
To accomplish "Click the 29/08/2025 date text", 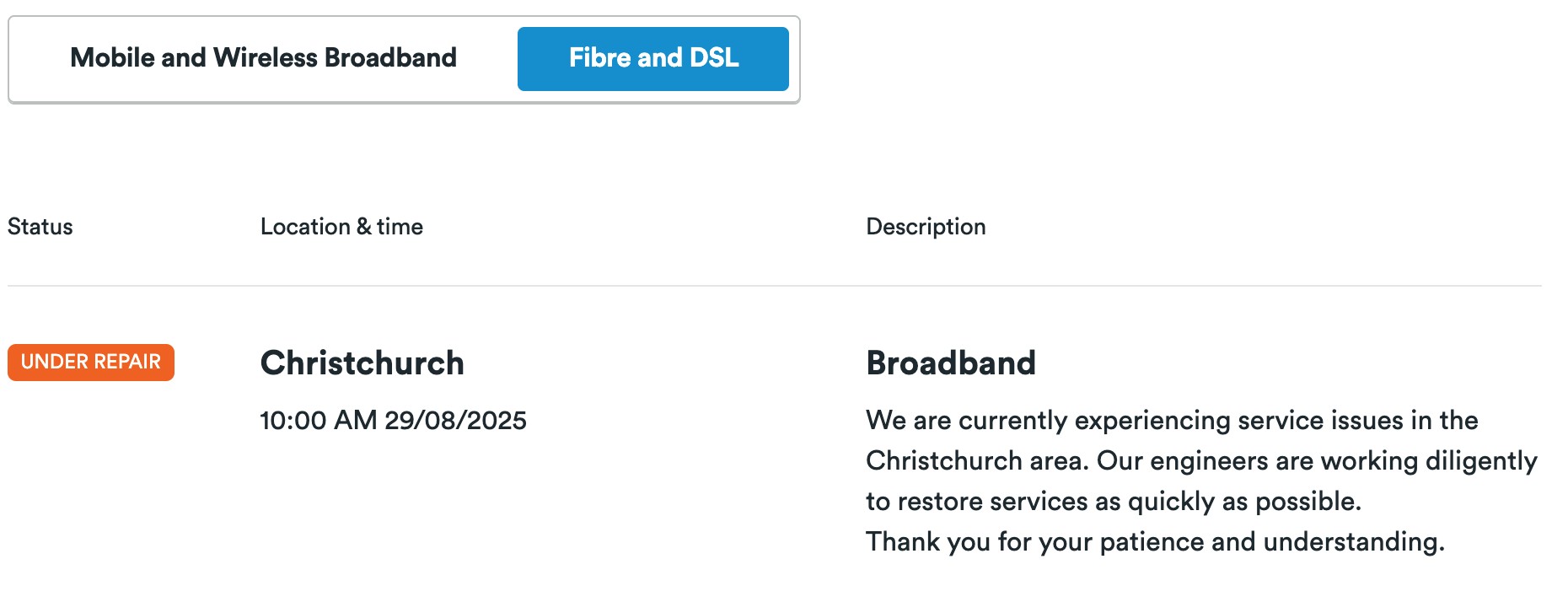I will click(x=455, y=421).
